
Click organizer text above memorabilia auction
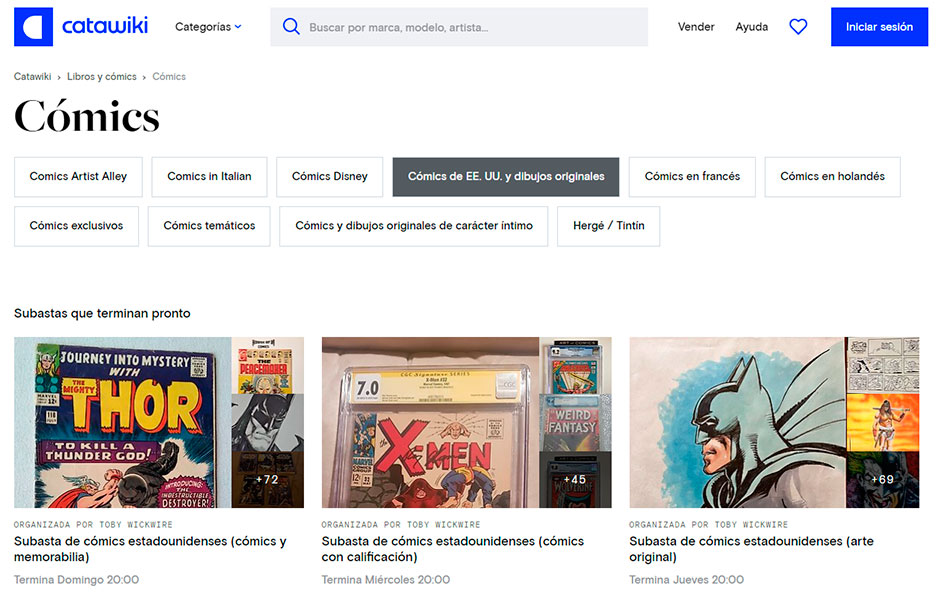(93, 524)
